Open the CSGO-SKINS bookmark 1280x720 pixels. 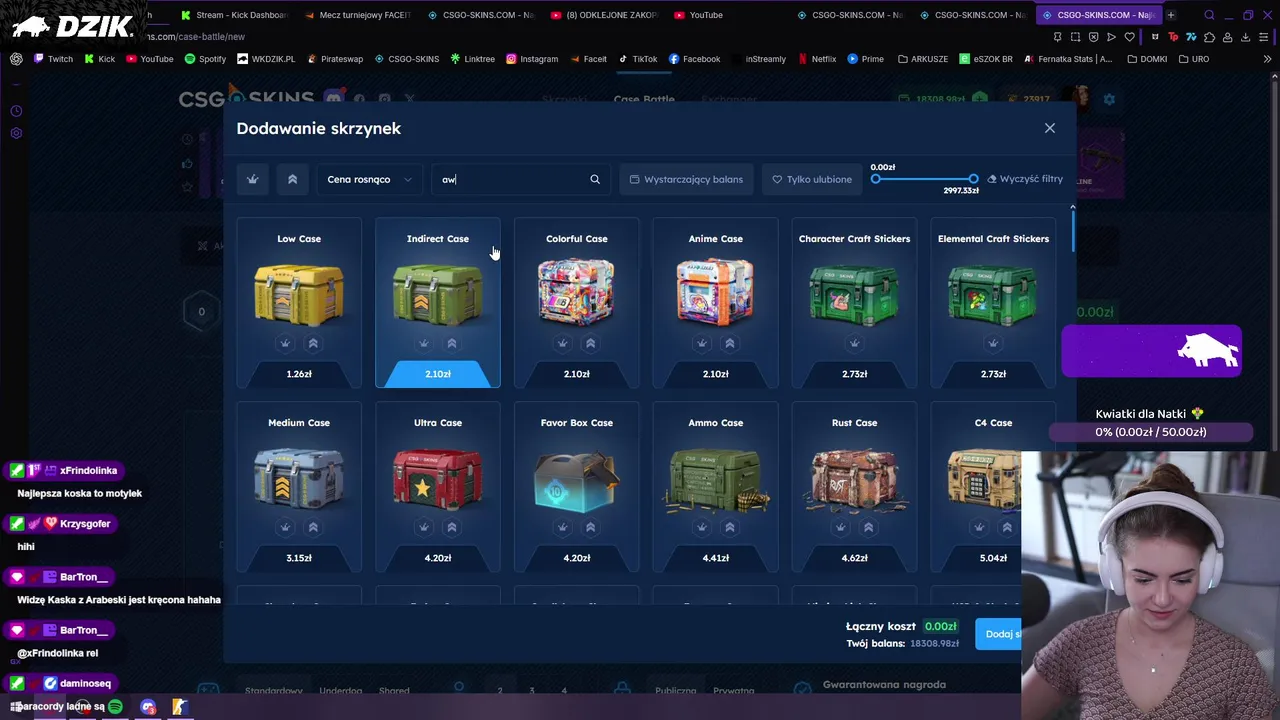(407, 59)
